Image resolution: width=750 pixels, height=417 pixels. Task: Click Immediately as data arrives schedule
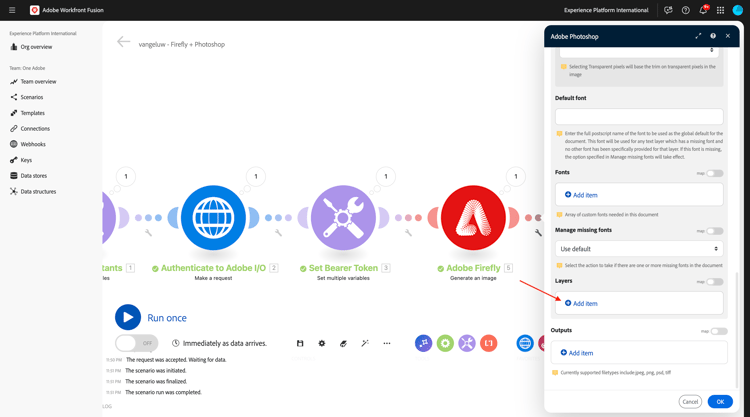[220, 343]
